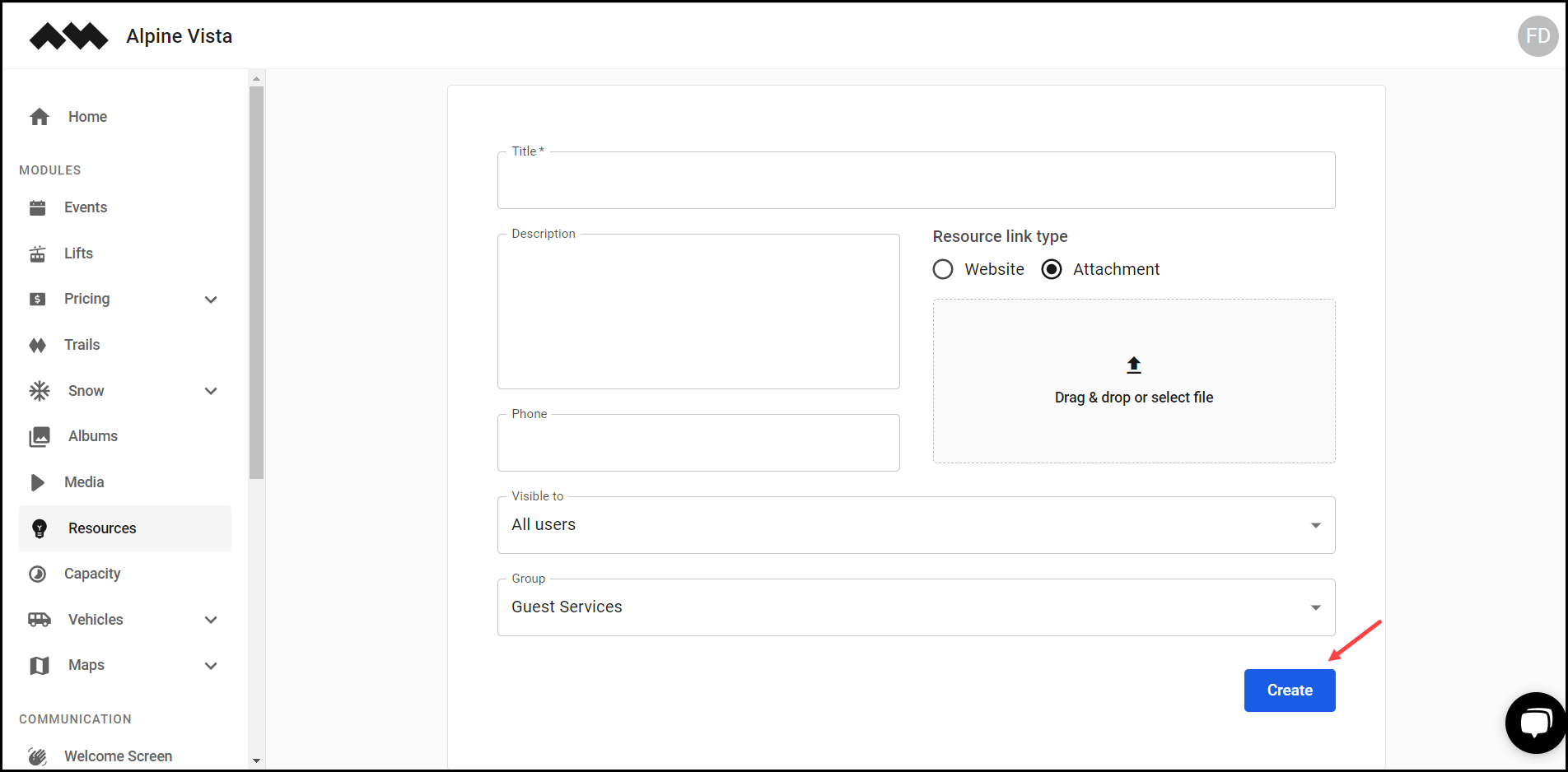Select the Website radio button
This screenshot has width=1568, height=772.
(943, 269)
